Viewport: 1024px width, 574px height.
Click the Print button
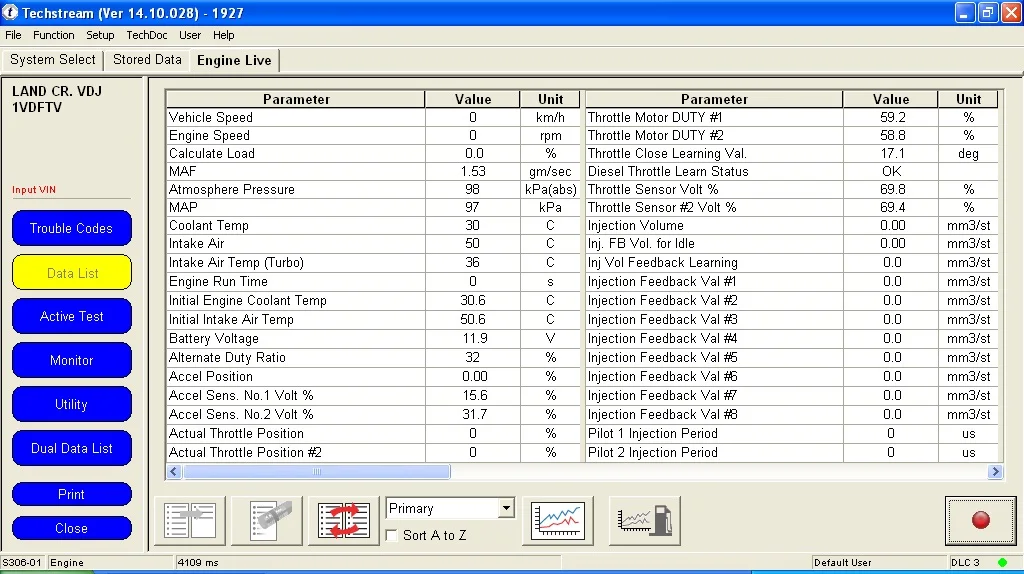pos(72,494)
